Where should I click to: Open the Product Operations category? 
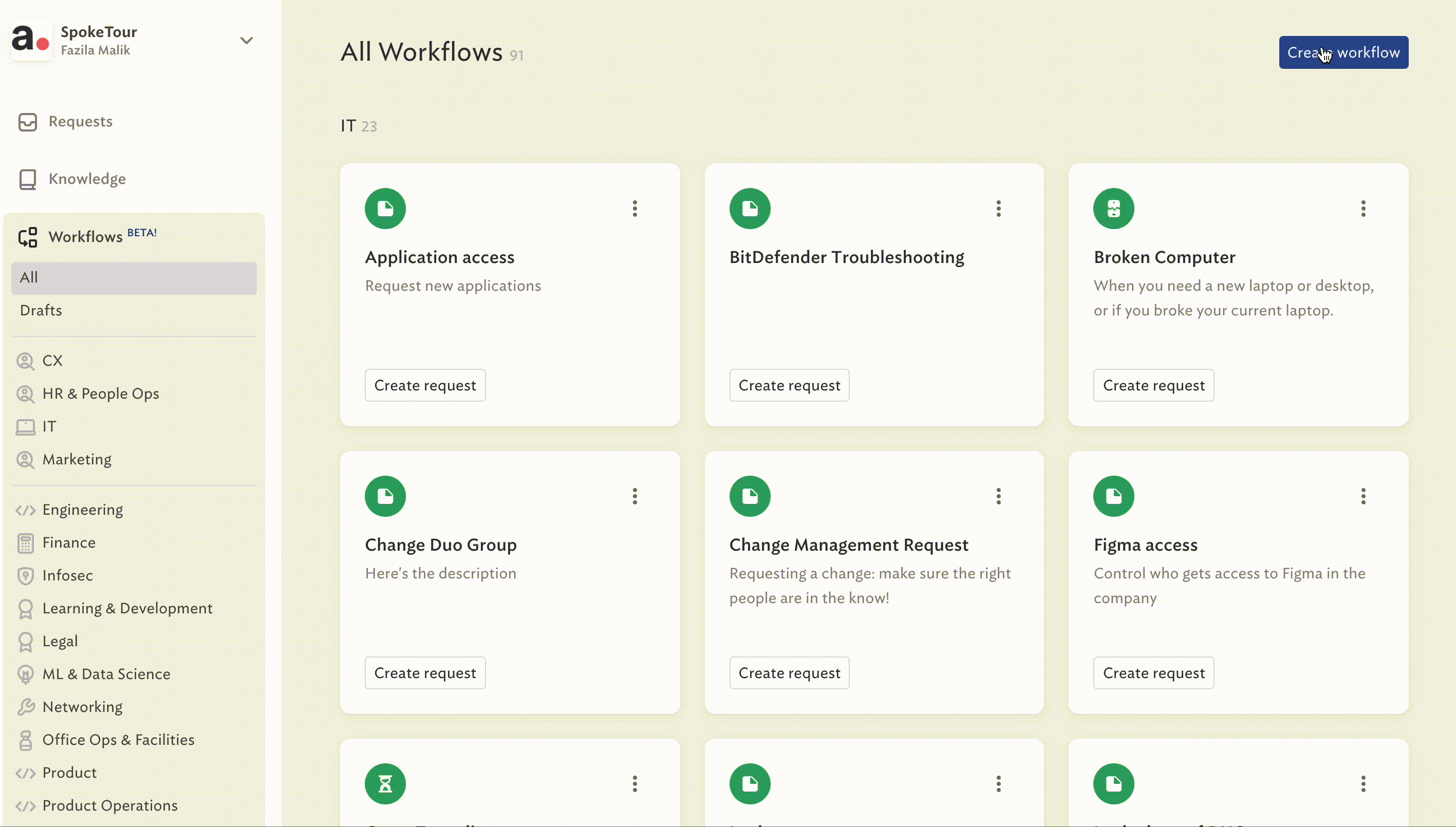tap(109, 805)
